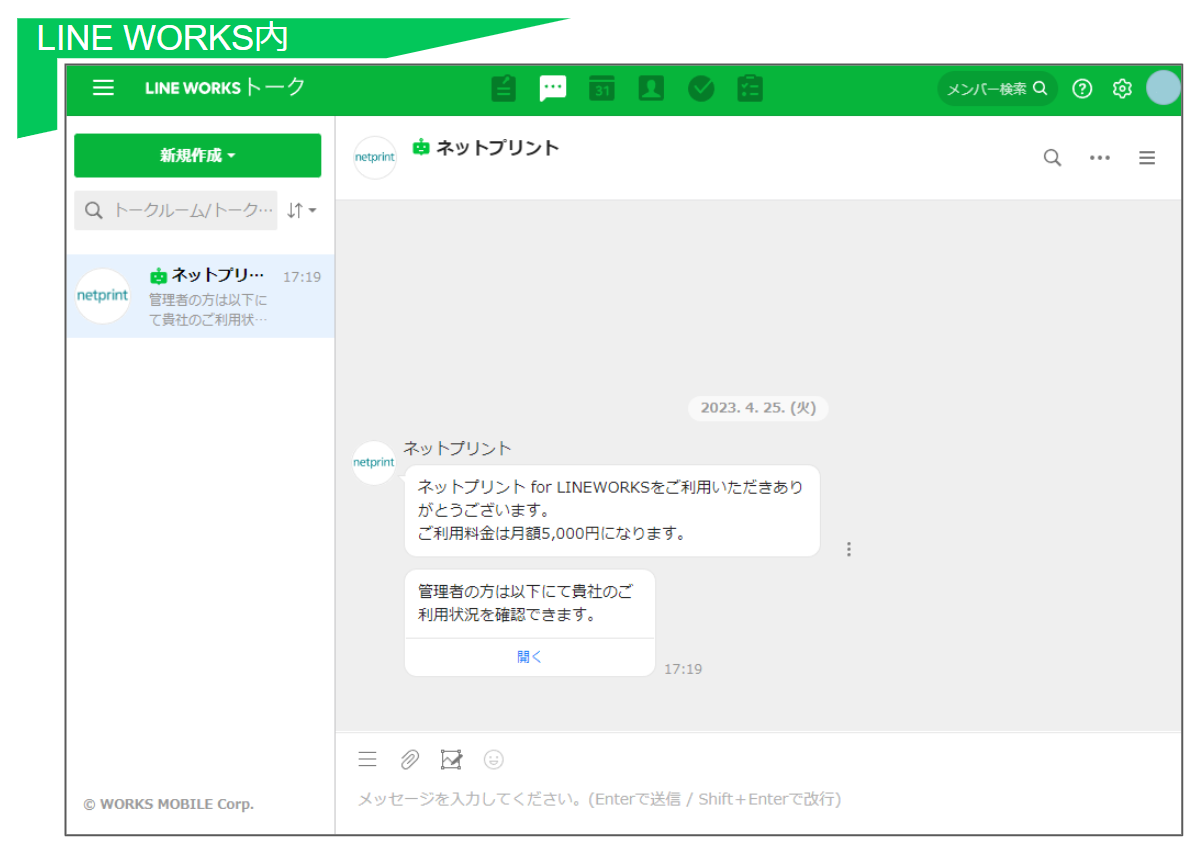This screenshot has height=844, width=1199.
Task: Click the 開く link in message card
Action: click(x=529, y=657)
